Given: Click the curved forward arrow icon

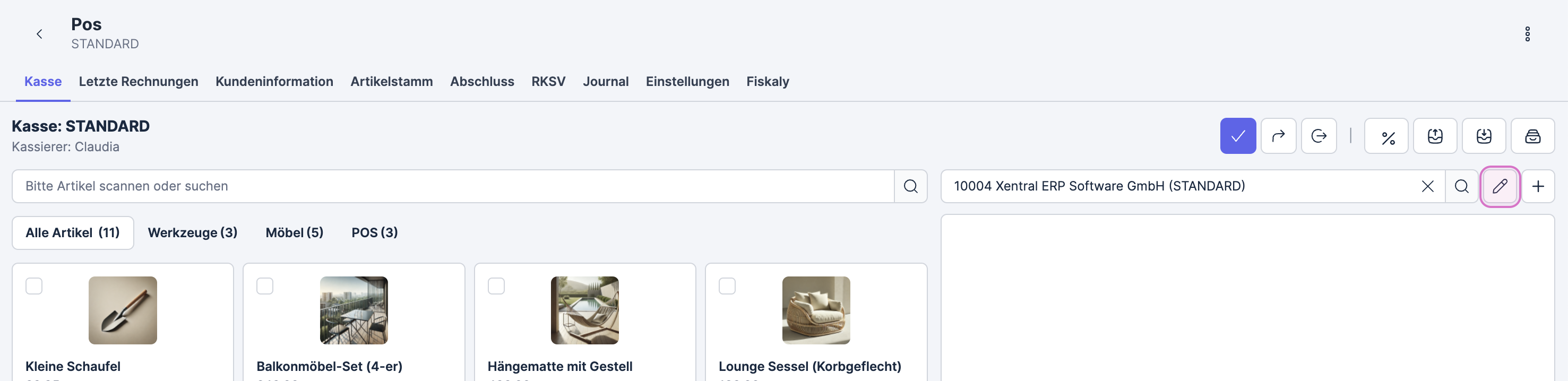Looking at the screenshot, I should pos(1278,136).
